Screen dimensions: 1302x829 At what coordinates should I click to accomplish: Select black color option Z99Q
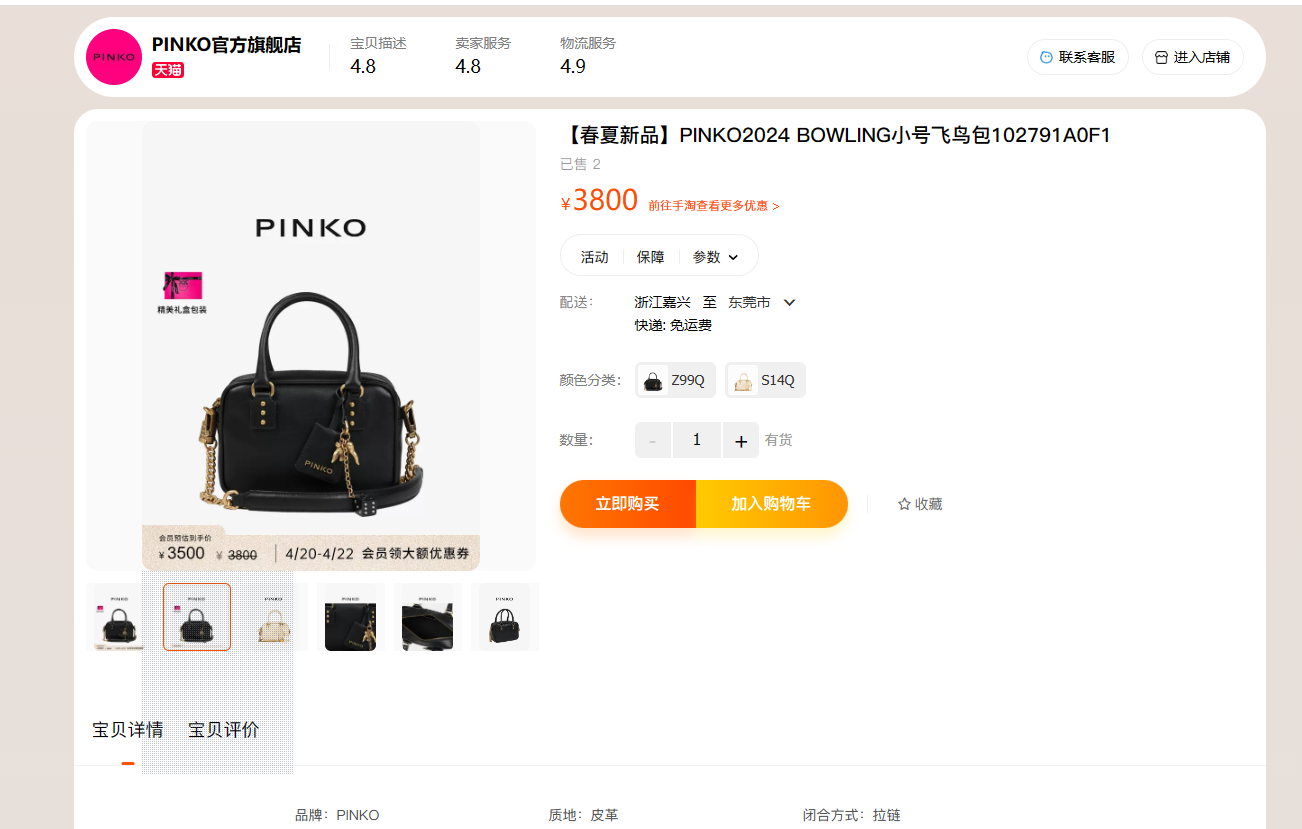(x=675, y=380)
